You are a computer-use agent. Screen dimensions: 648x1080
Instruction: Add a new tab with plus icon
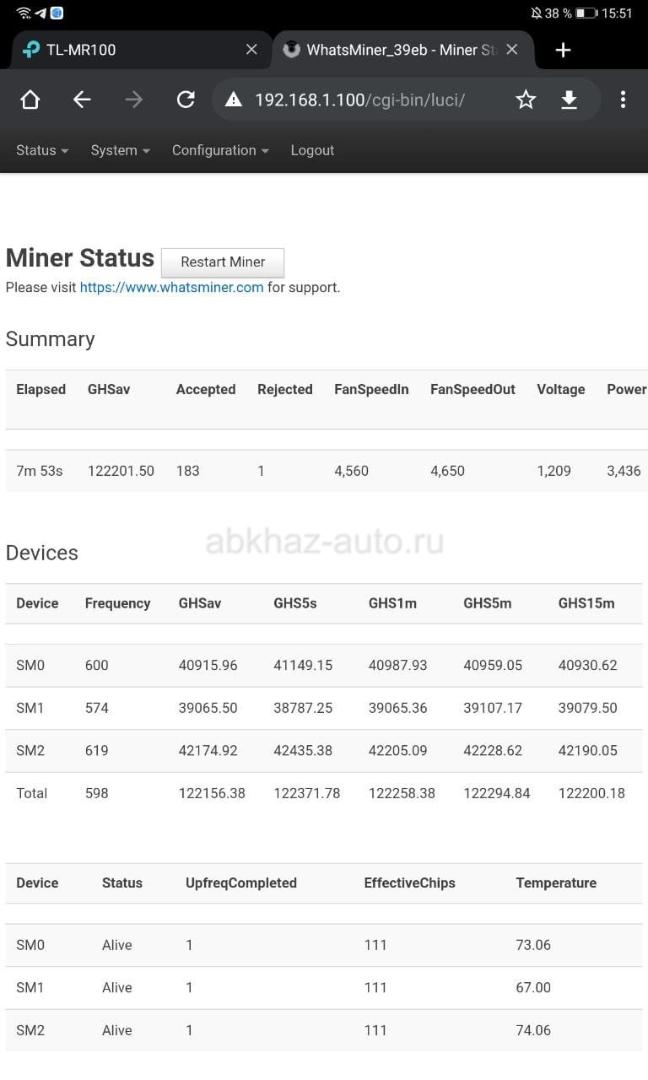click(x=563, y=50)
